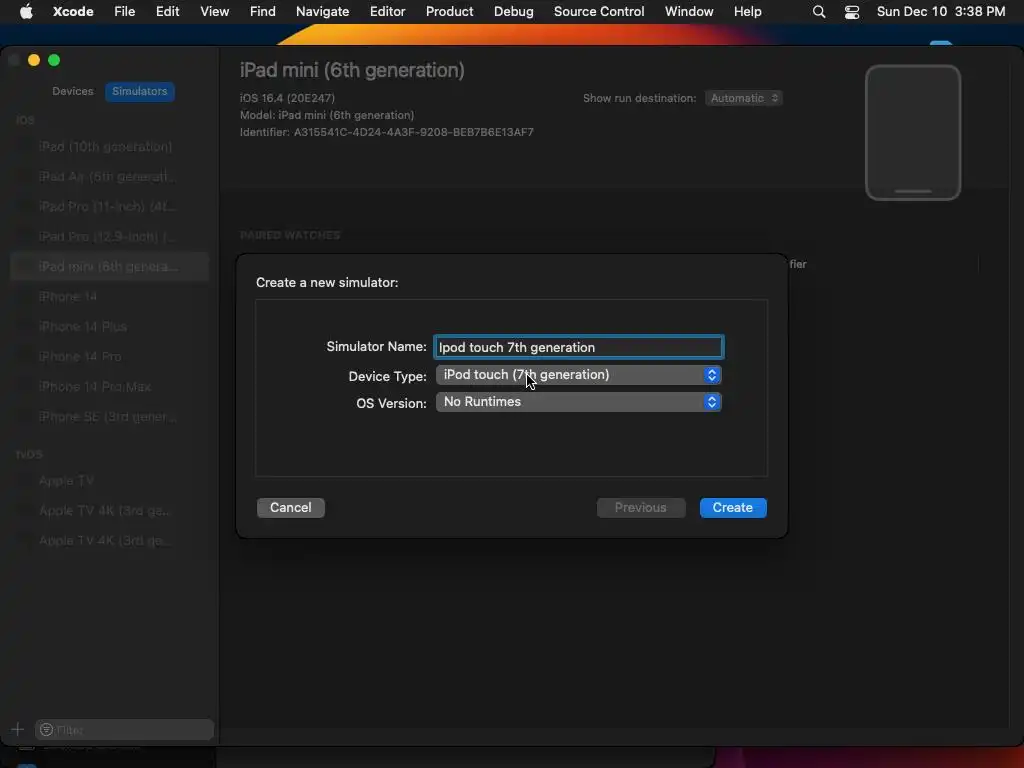Click the Simulator Name text field
The height and width of the screenshot is (768, 1024).
579,347
